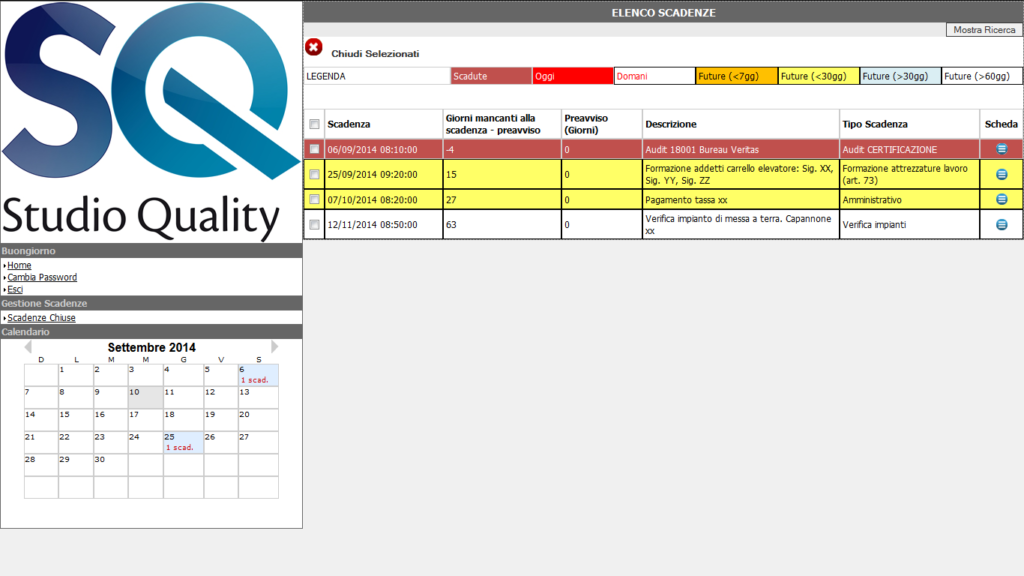Click the Gestione Scadenze section header
This screenshot has height=576, width=1024.
[x=151, y=303]
